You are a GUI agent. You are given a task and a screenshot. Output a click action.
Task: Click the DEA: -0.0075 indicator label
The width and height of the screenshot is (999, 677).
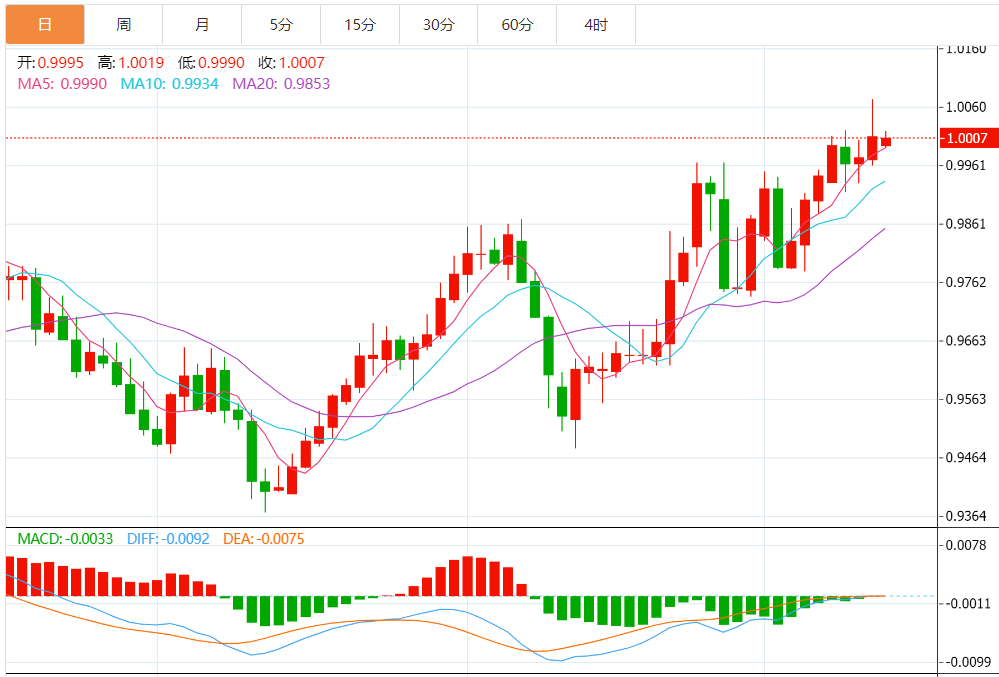264,539
